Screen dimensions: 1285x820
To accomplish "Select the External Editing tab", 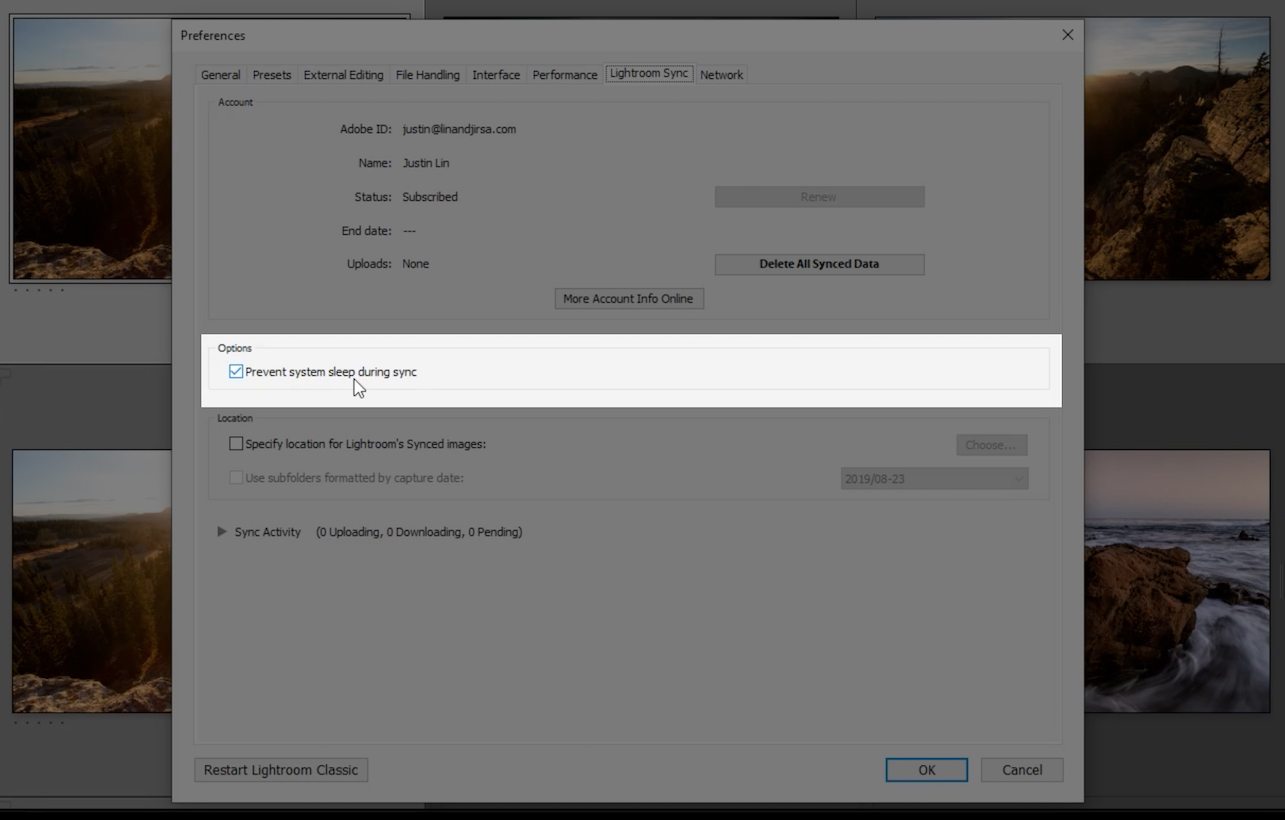I will pyautogui.click(x=343, y=74).
